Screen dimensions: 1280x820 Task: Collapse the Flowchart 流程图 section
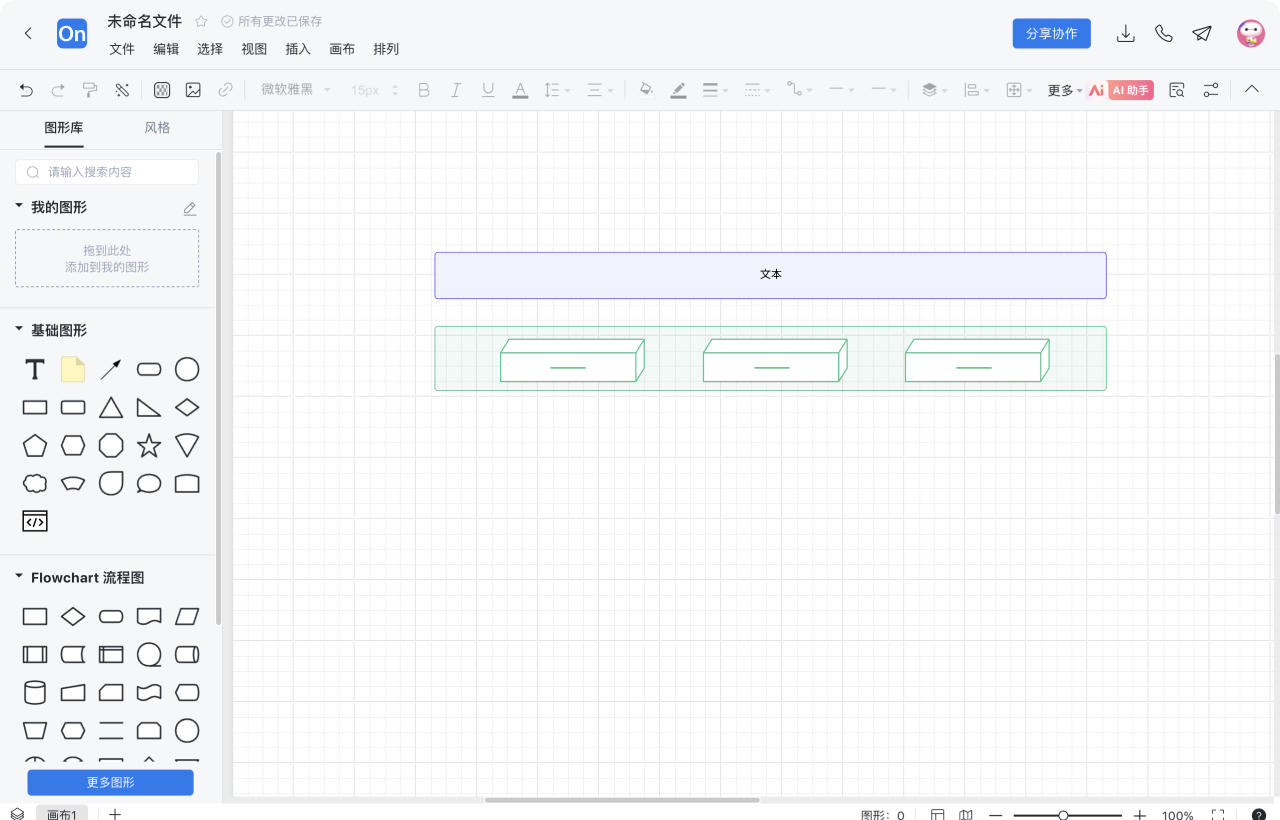tap(19, 577)
